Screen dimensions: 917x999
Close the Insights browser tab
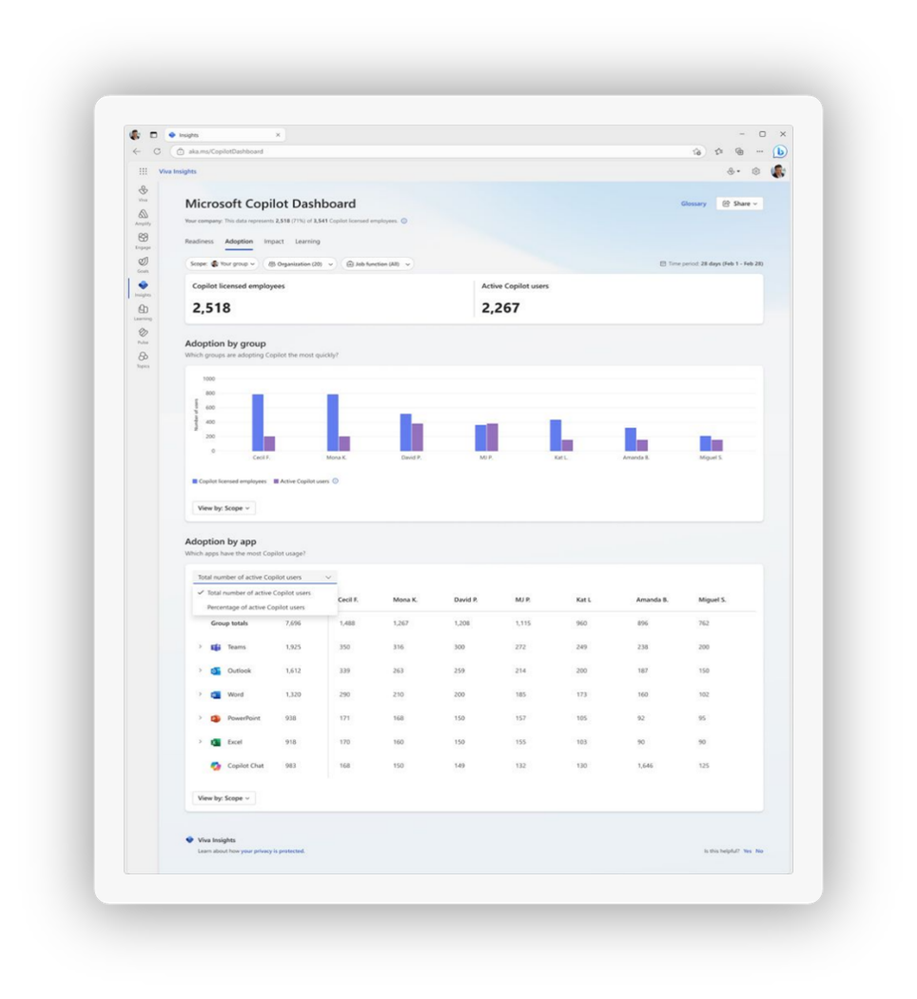pos(278,135)
